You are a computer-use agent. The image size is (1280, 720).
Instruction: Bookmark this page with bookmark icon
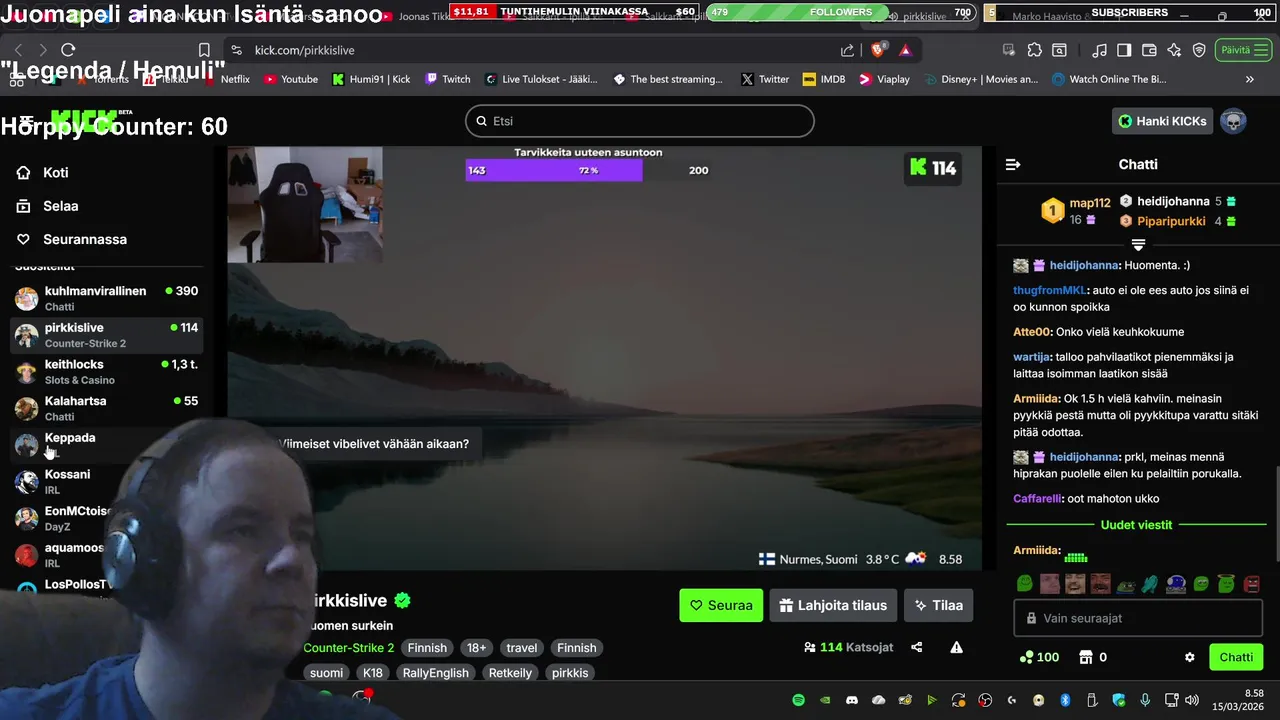coord(204,50)
